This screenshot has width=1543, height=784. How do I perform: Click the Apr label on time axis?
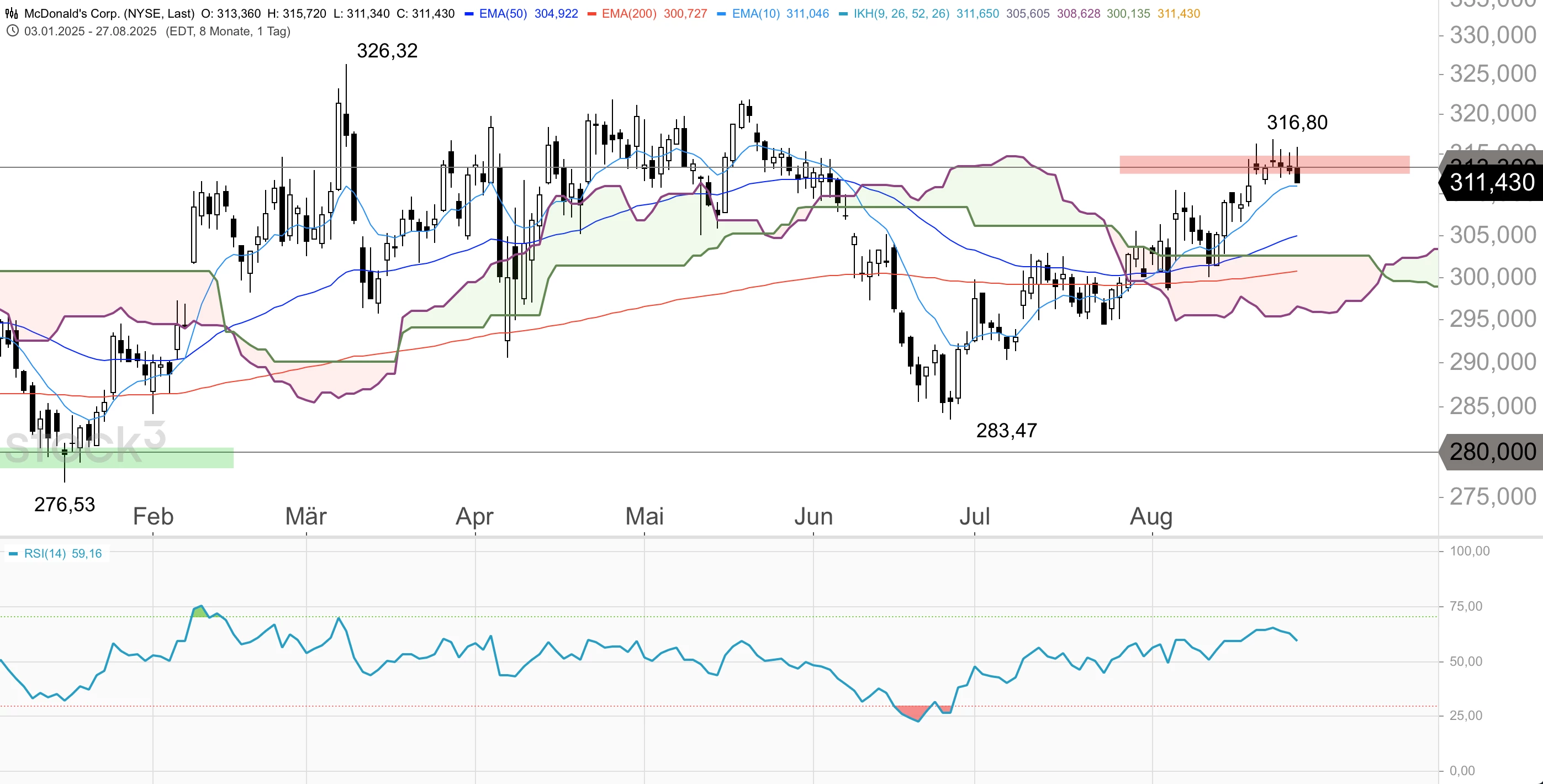pos(475,516)
